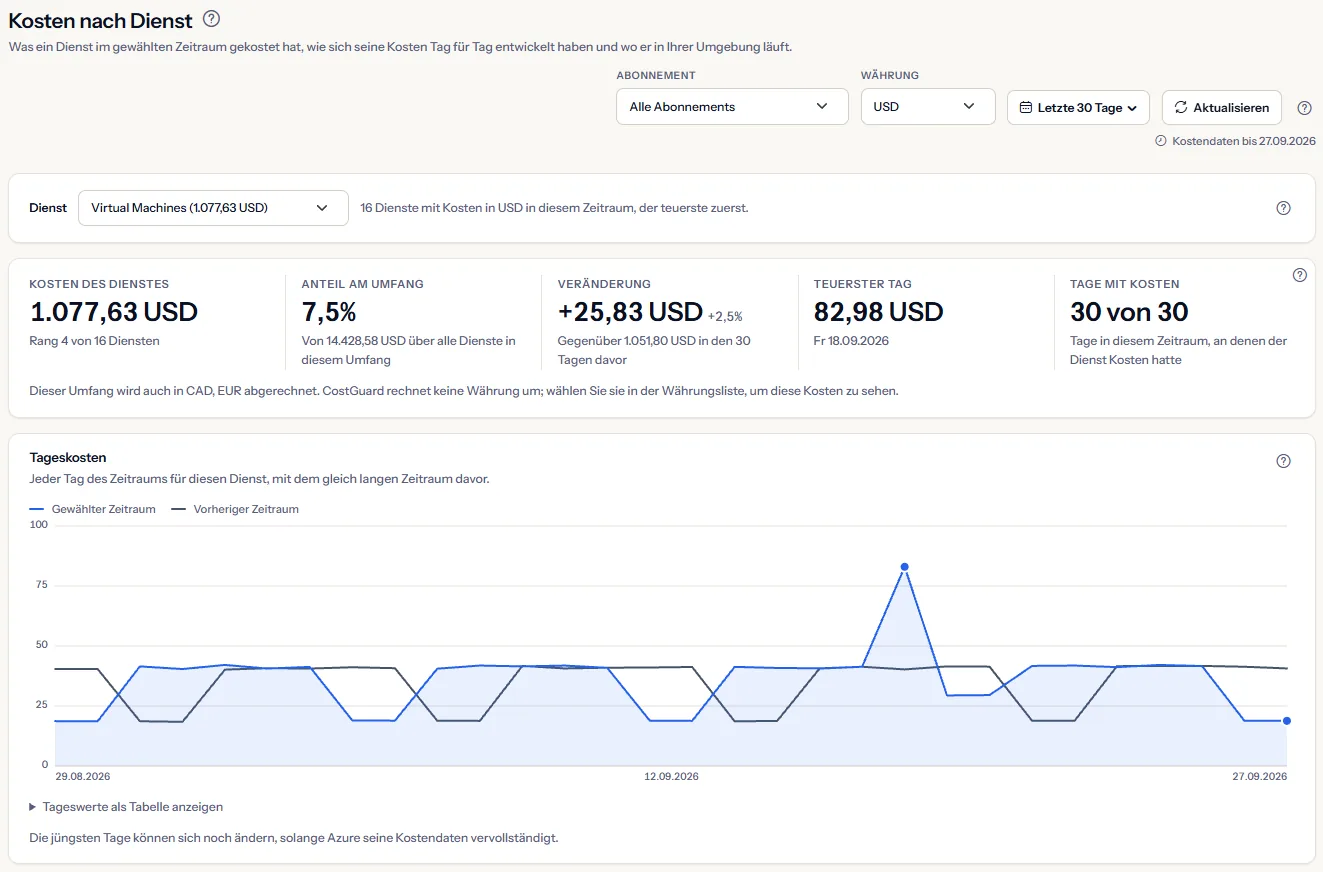The image size is (1323, 872).
Task: Open the USD currency dropdown
Action: click(x=928, y=107)
